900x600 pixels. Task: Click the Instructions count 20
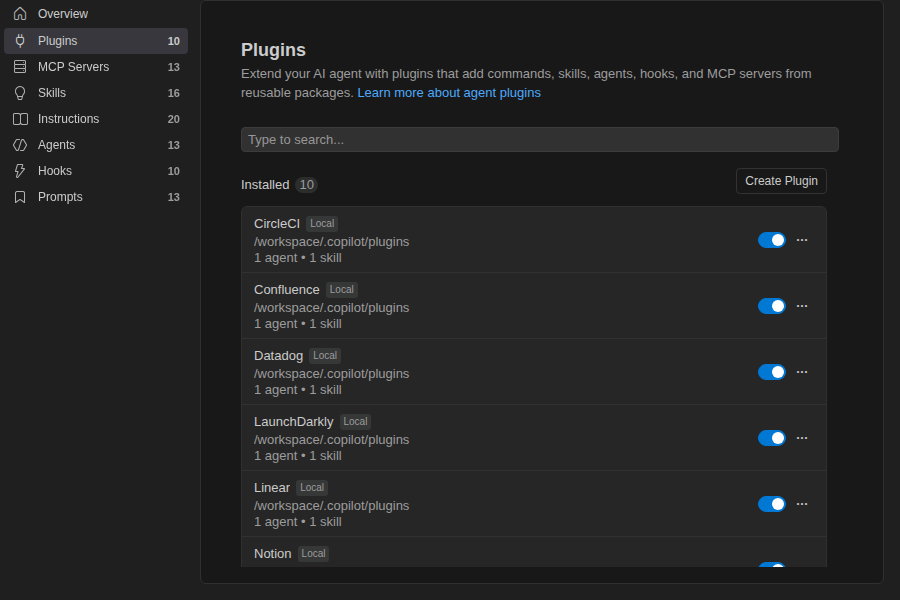pos(173,119)
